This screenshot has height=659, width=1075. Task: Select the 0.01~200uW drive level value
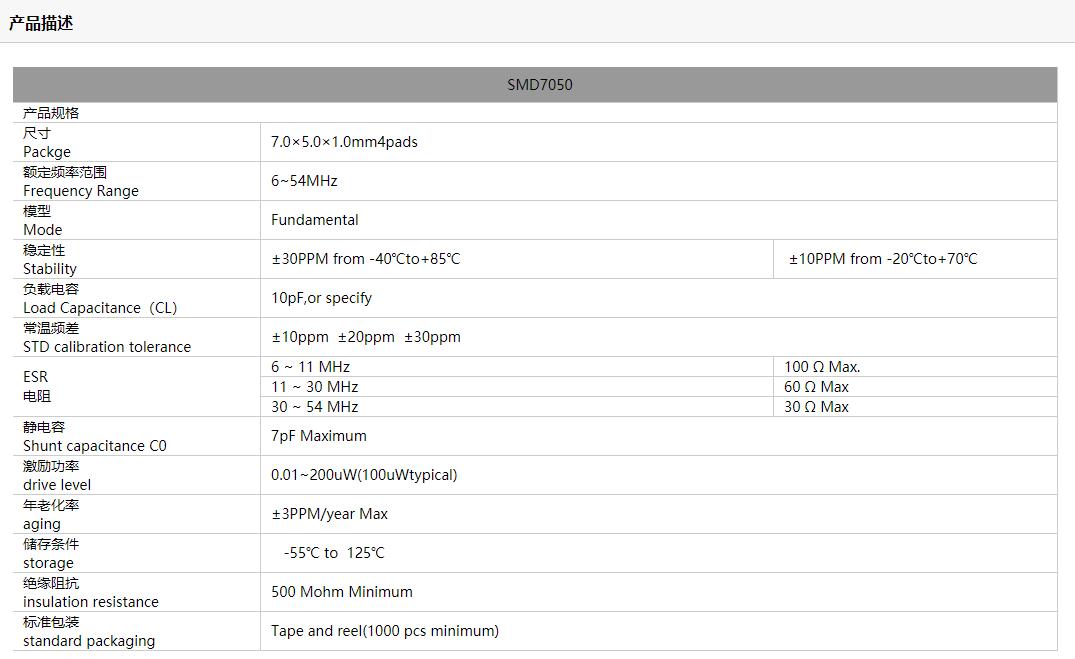pyautogui.click(x=364, y=475)
